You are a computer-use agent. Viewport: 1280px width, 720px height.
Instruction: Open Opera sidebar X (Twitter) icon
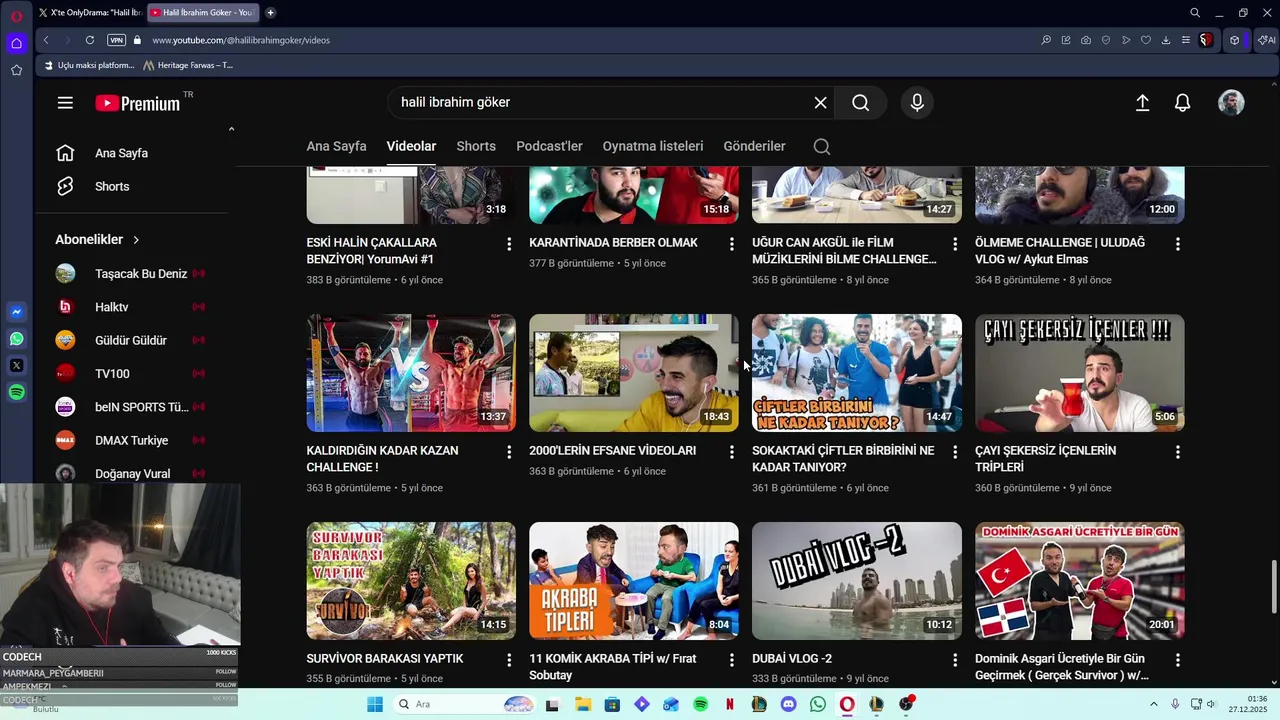17,366
